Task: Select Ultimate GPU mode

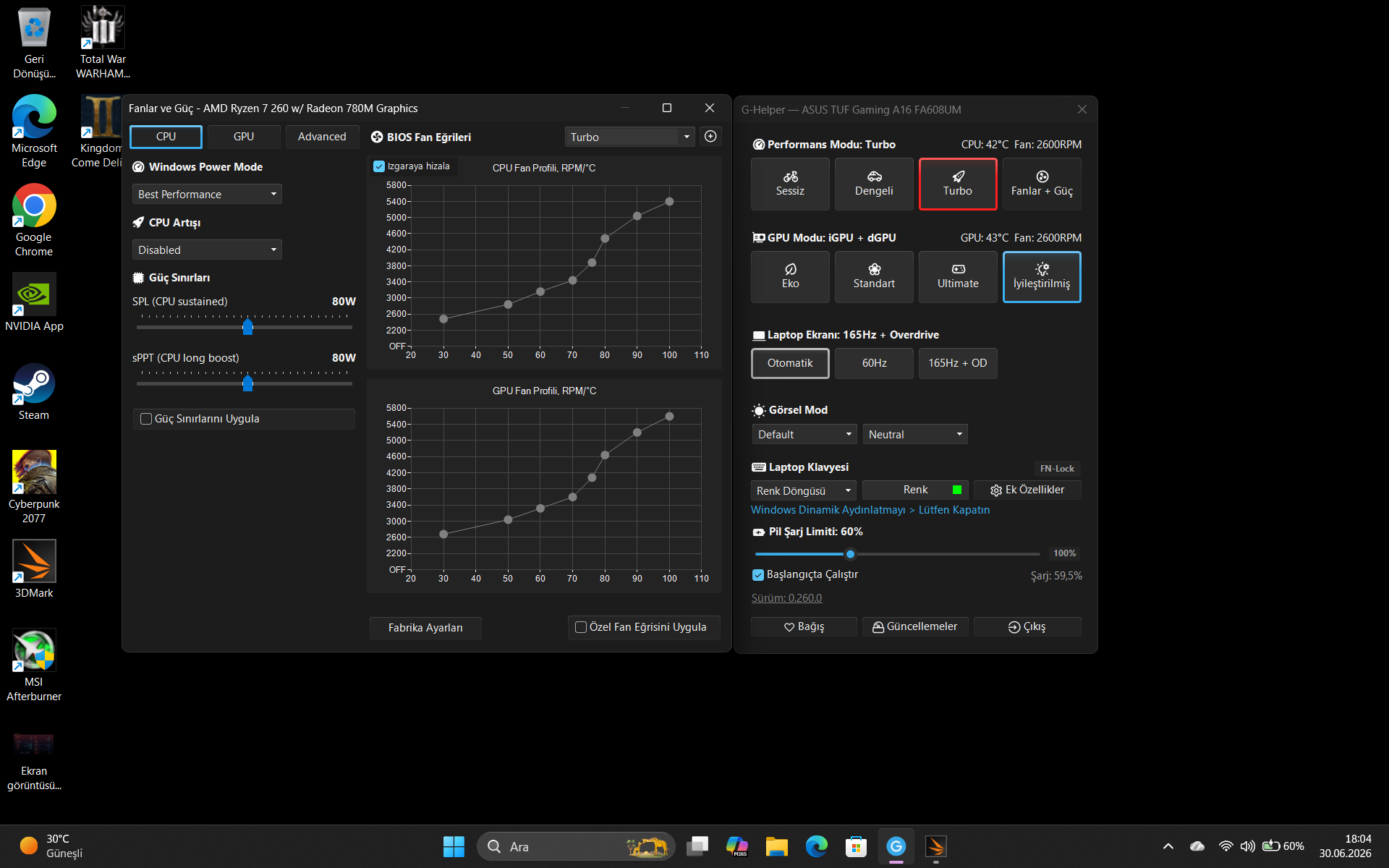Action: point(958,276)
